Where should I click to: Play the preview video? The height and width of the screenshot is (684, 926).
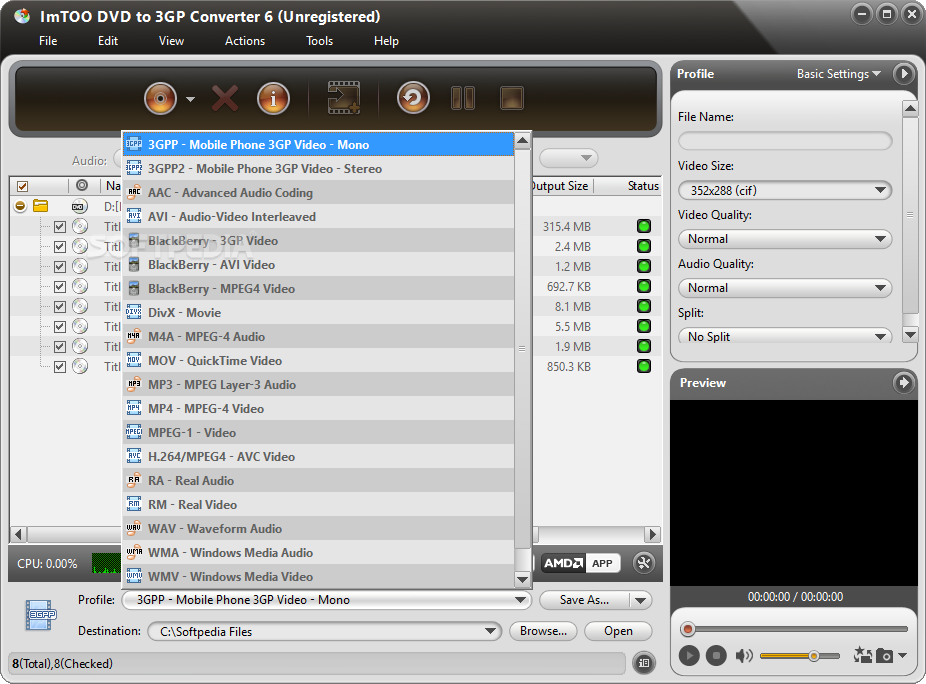[689, 656]
